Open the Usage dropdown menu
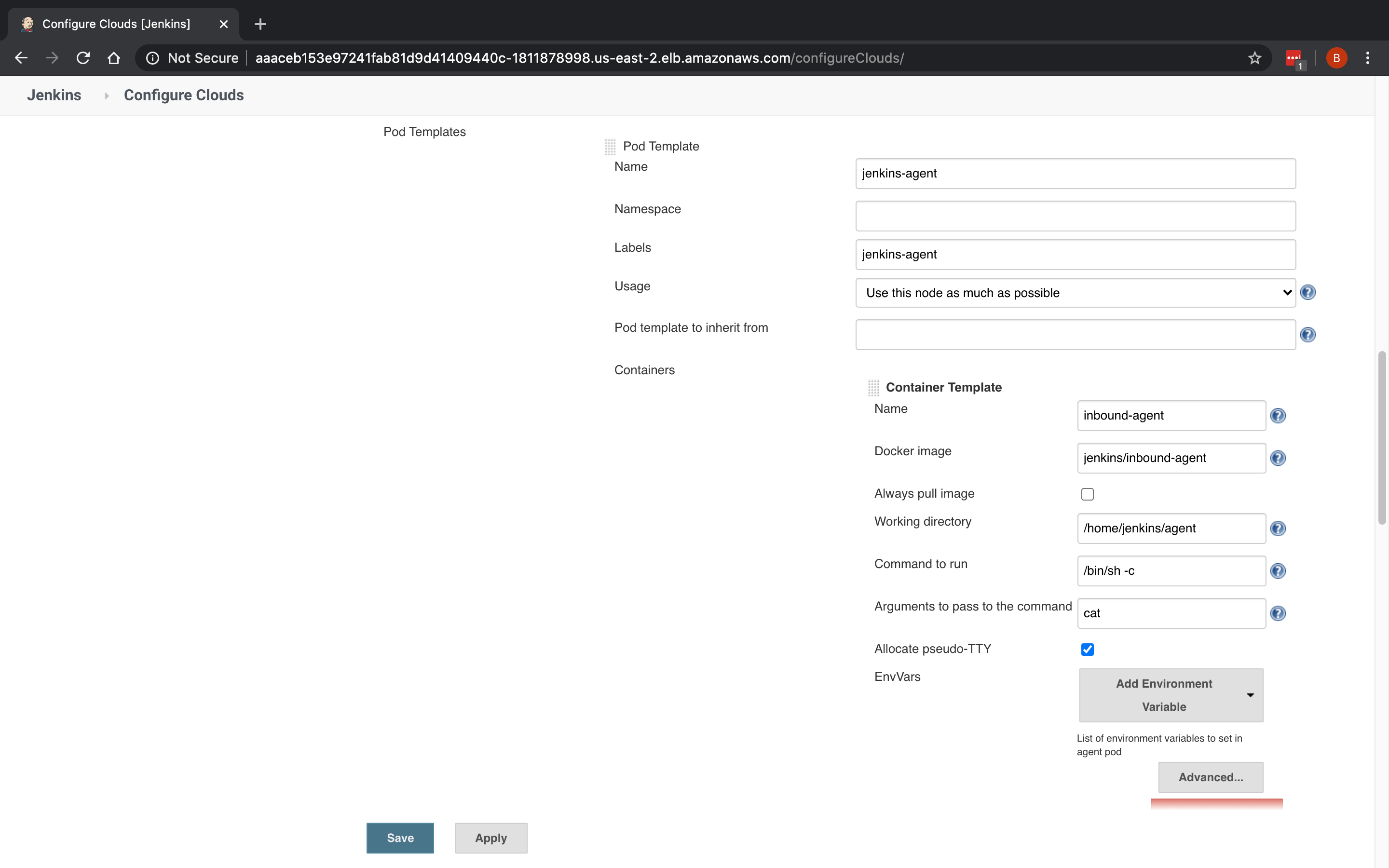 [1075, 292]
